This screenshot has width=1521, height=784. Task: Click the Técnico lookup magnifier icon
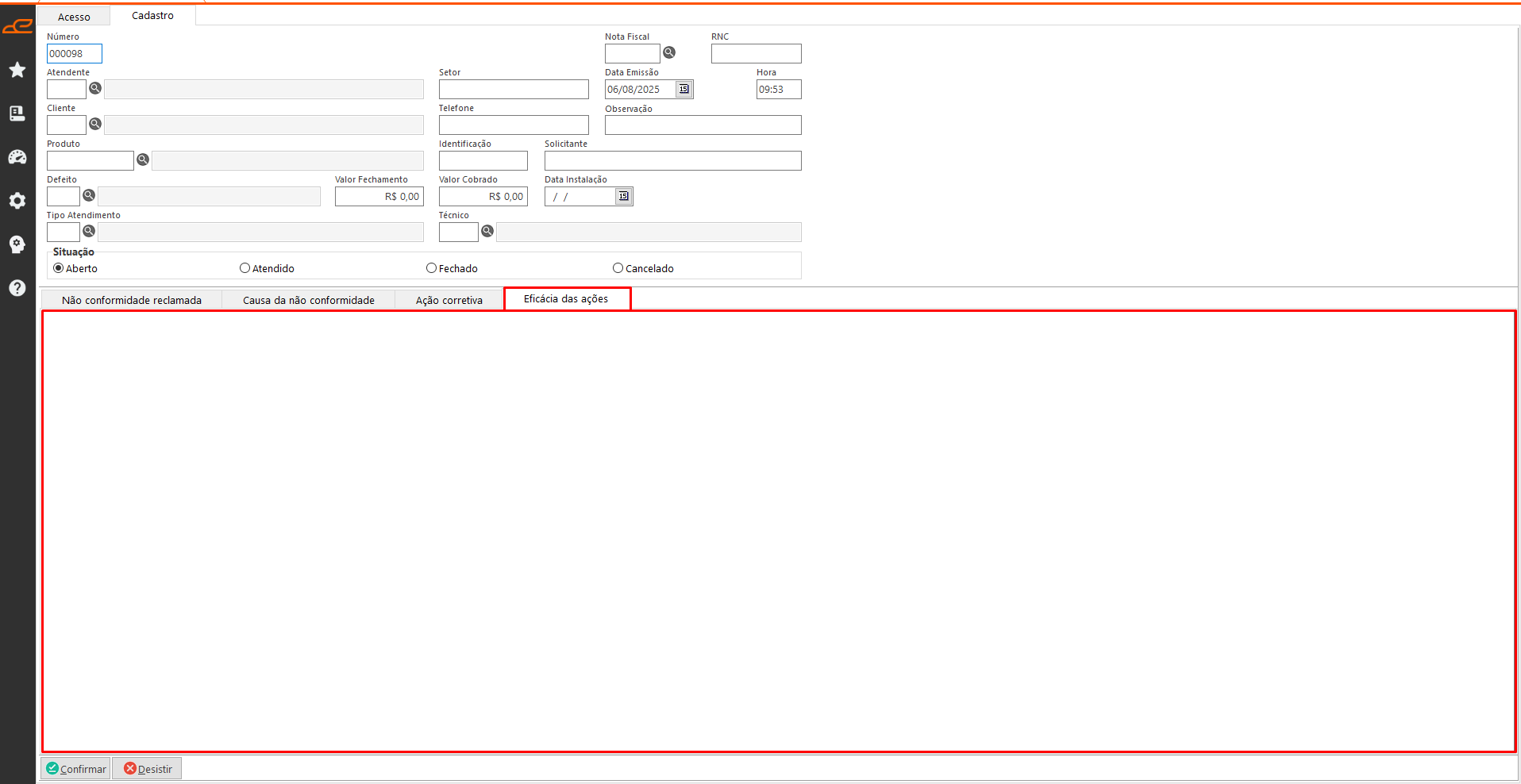487,231
